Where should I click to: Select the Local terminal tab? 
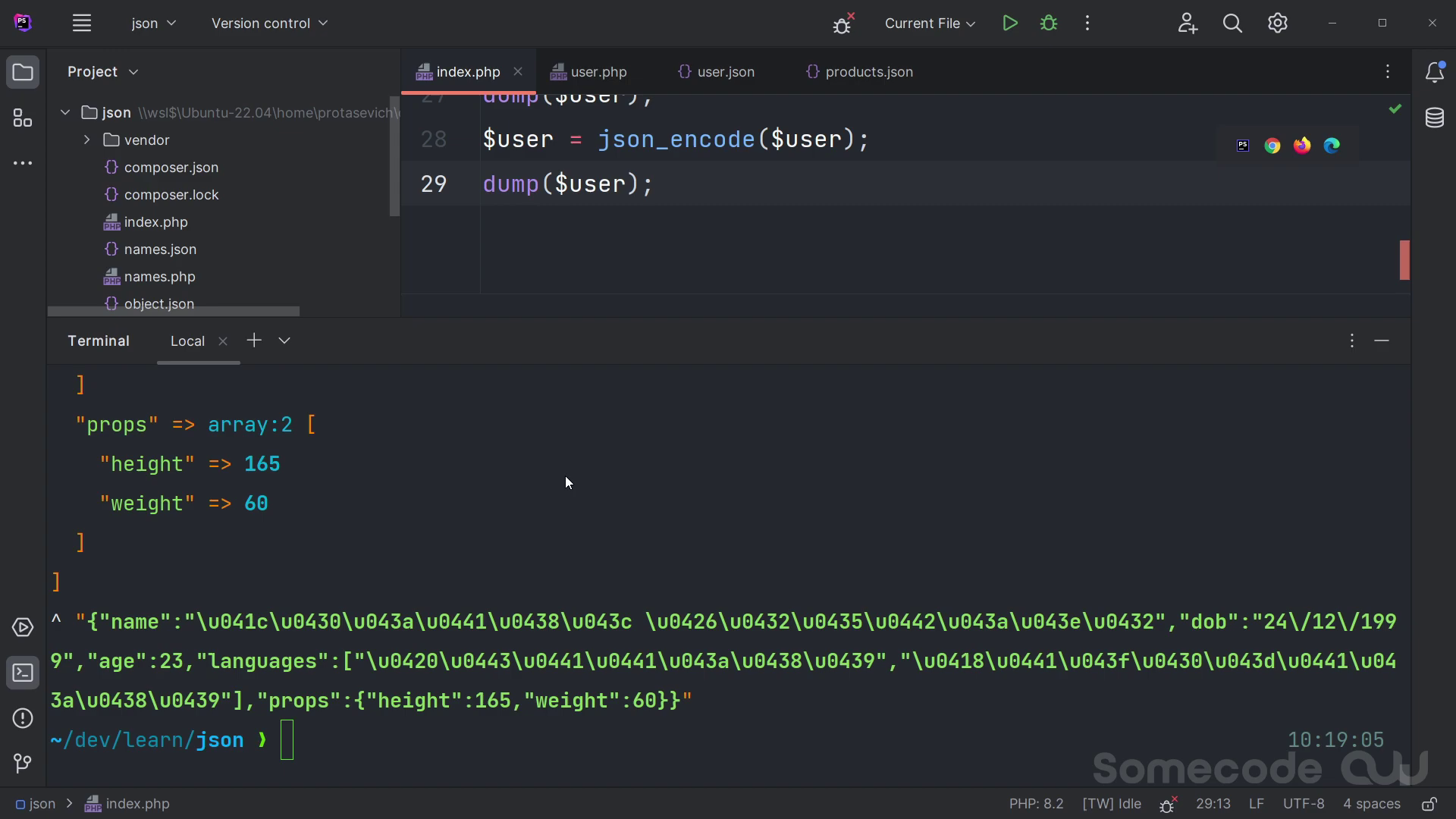[x=187, y=341]
